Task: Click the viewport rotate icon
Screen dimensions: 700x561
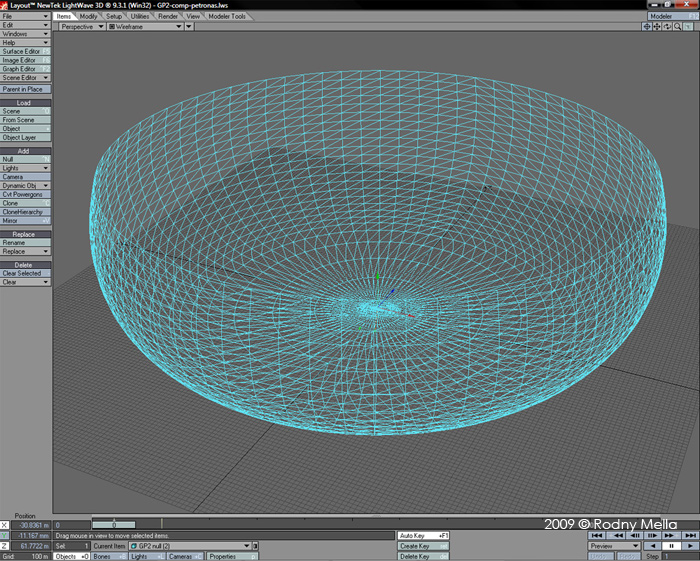Action: [x=667, y=27]
